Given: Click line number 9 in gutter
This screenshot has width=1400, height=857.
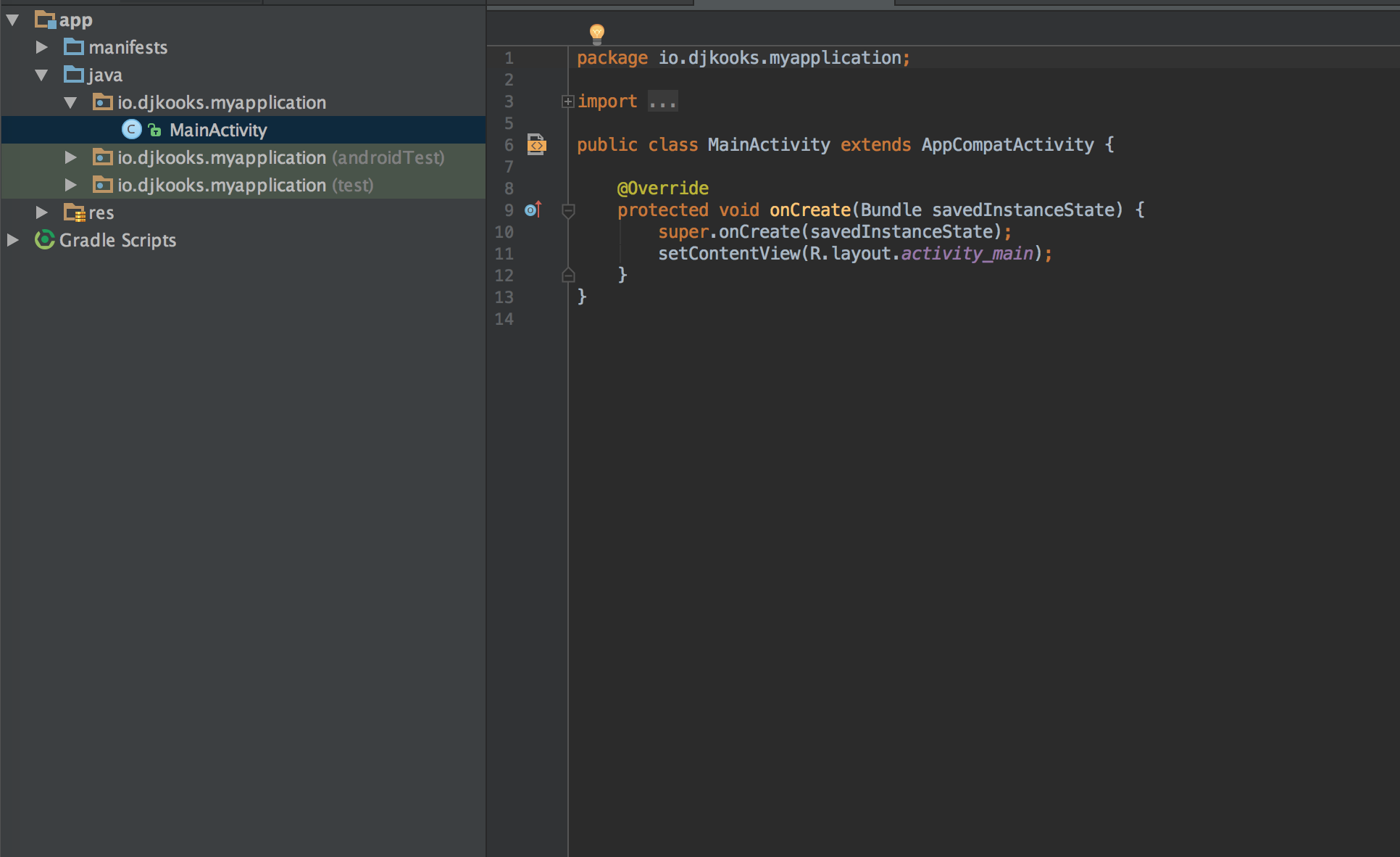Looking at the screenshot, I should point(509,210).
